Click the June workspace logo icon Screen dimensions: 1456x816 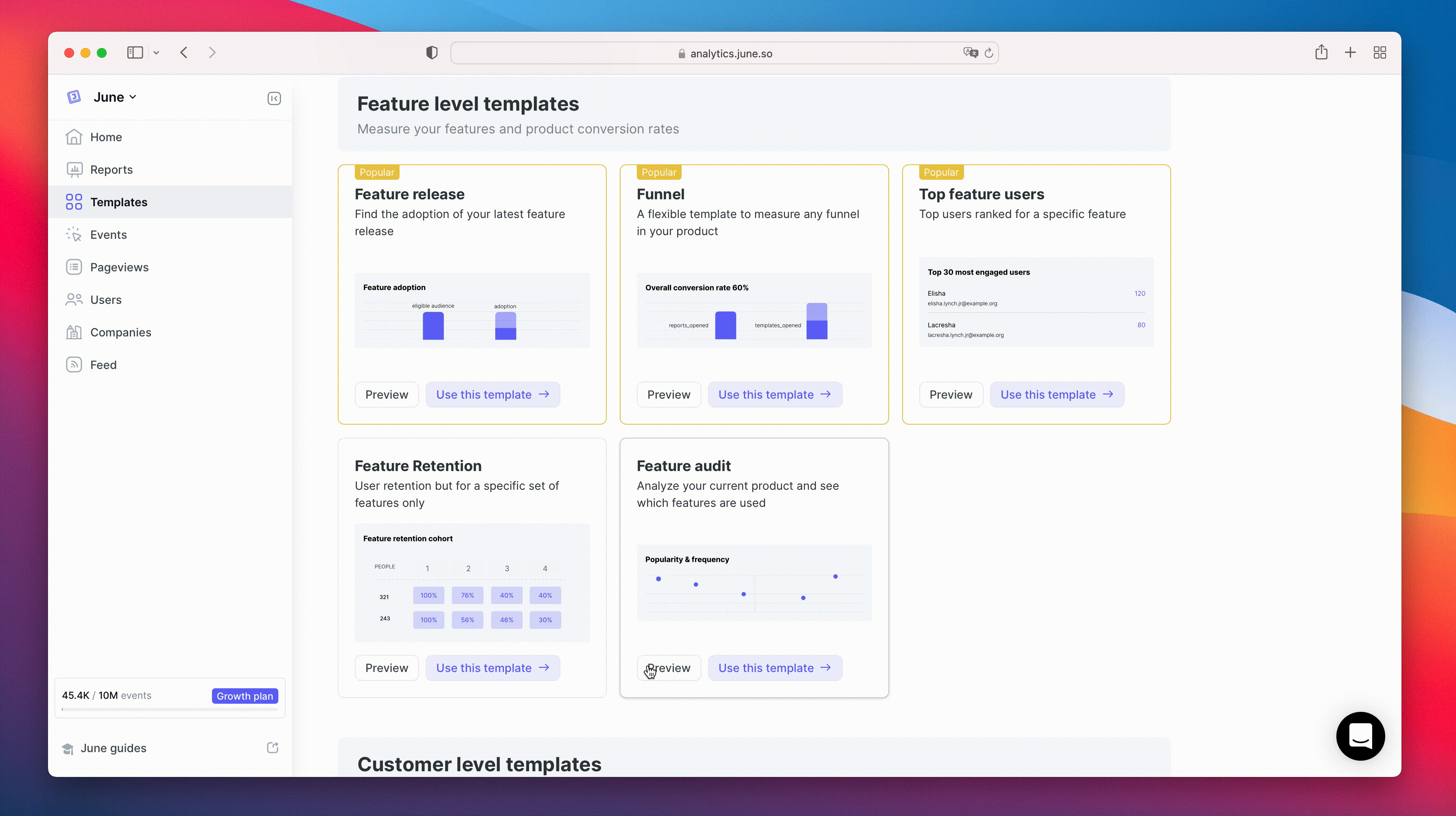tap(74, 97)
